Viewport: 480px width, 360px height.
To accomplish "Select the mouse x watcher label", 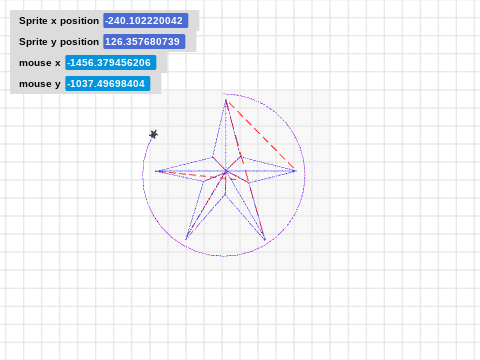I will point(40,63).
